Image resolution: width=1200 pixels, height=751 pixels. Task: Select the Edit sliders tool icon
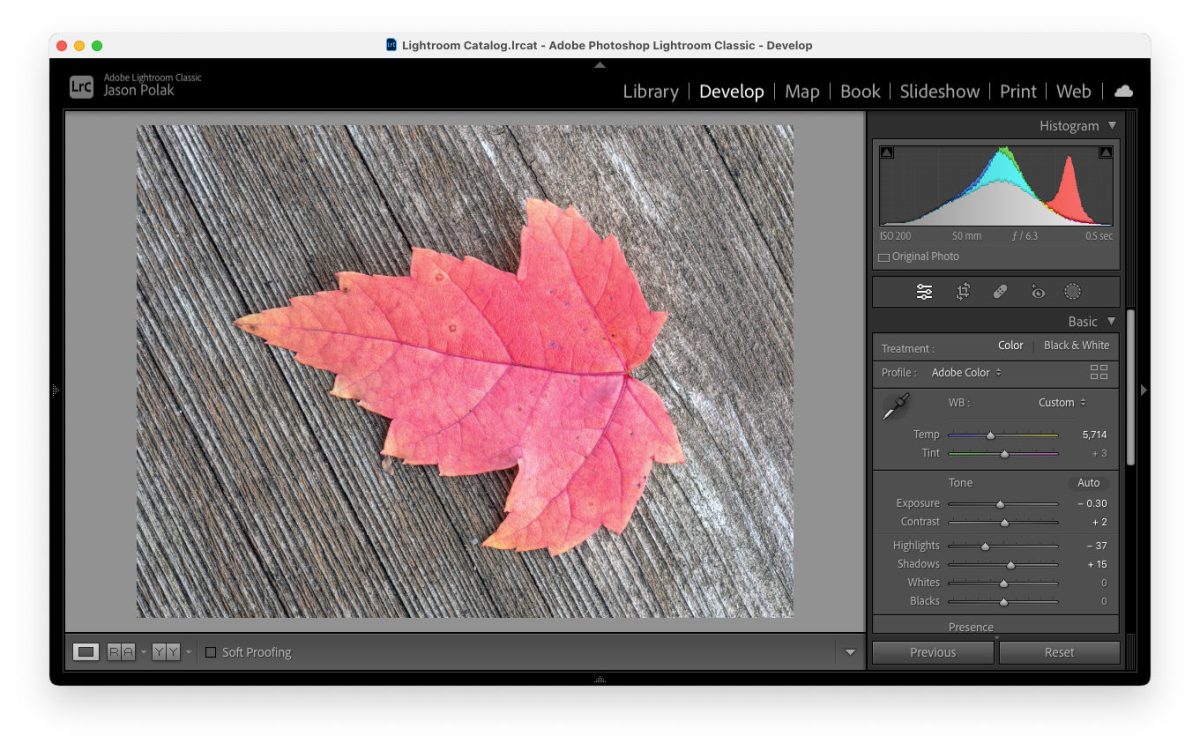[924, 292]
